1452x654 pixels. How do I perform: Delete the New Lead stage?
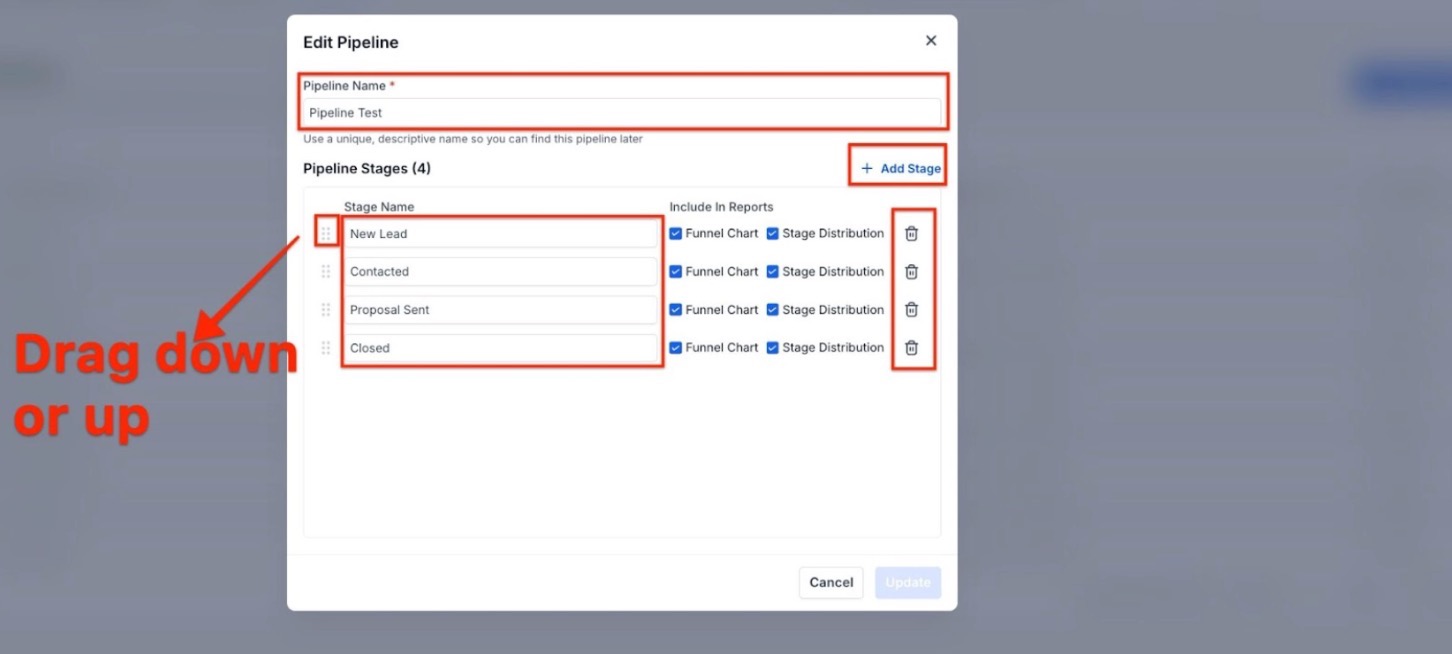click(x=911, y=234)
